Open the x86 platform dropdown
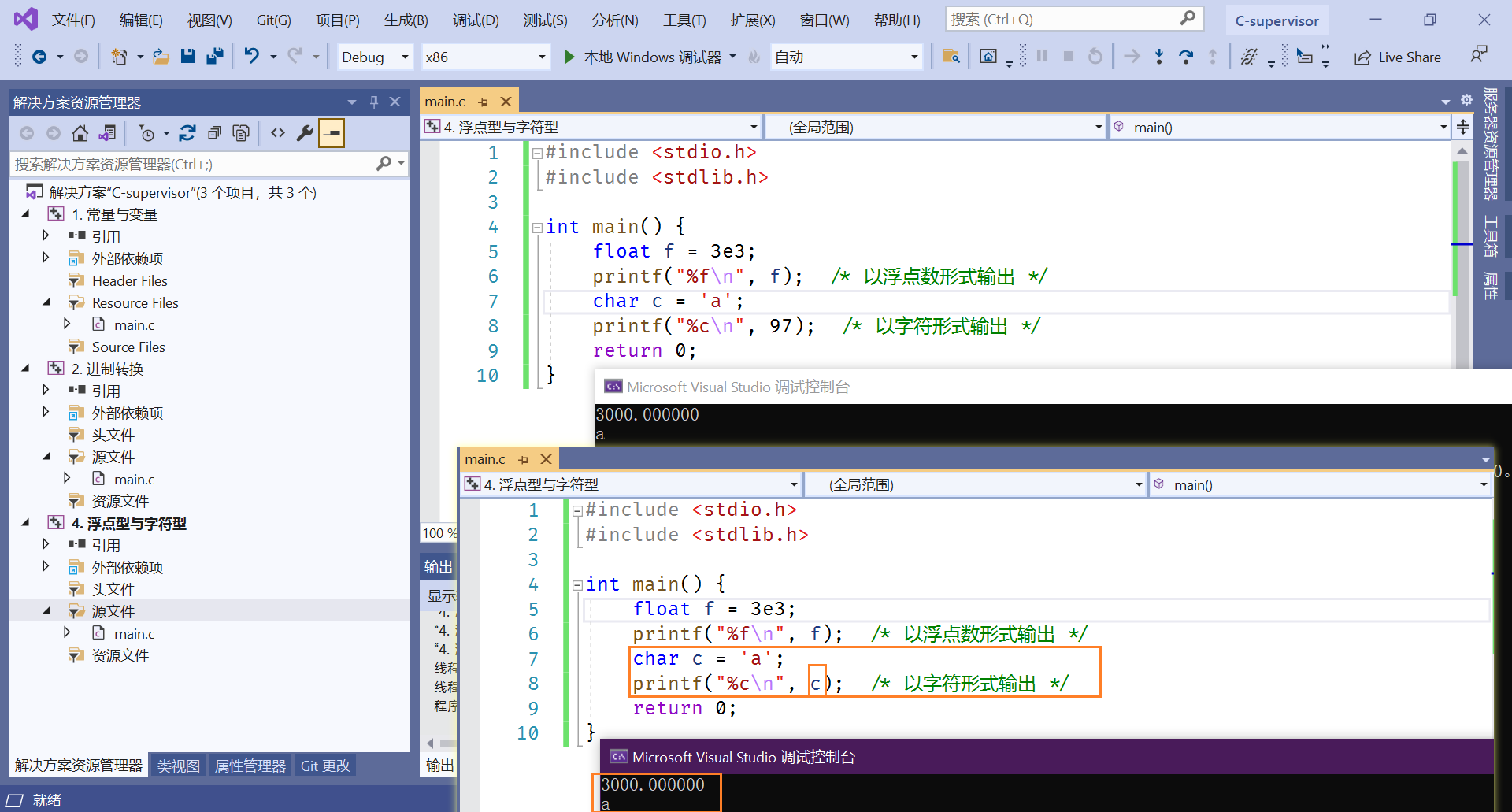The height and width of the screenshot is (812, 1512). pos(485,57)
